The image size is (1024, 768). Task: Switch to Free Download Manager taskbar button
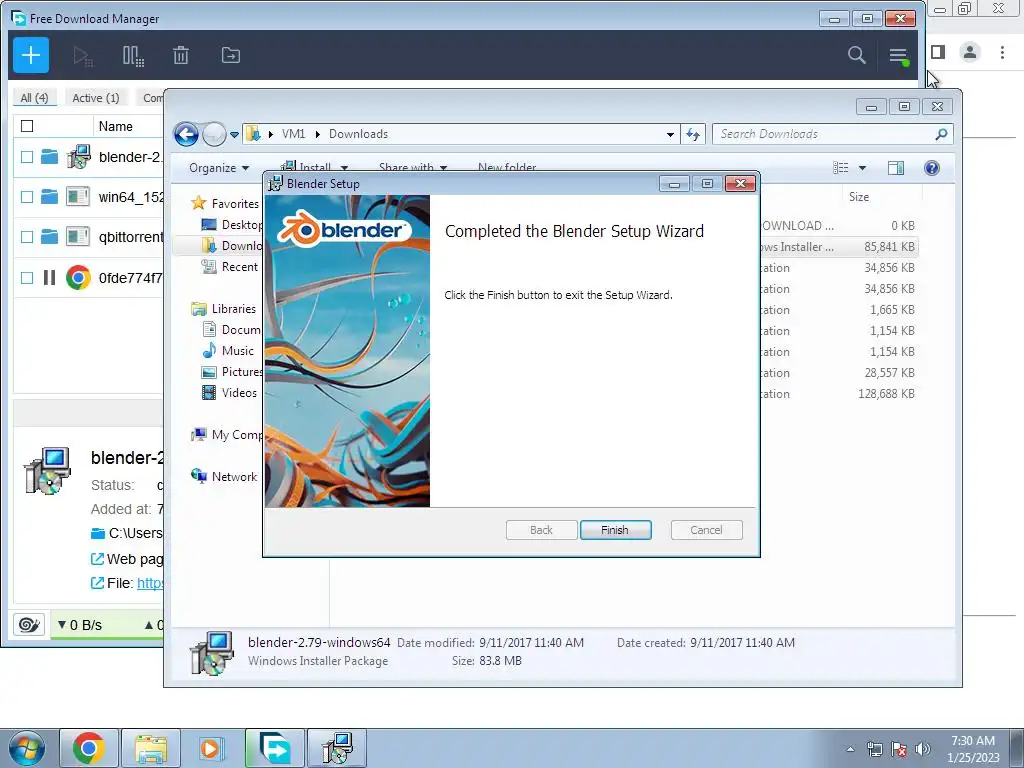[275, 748]
